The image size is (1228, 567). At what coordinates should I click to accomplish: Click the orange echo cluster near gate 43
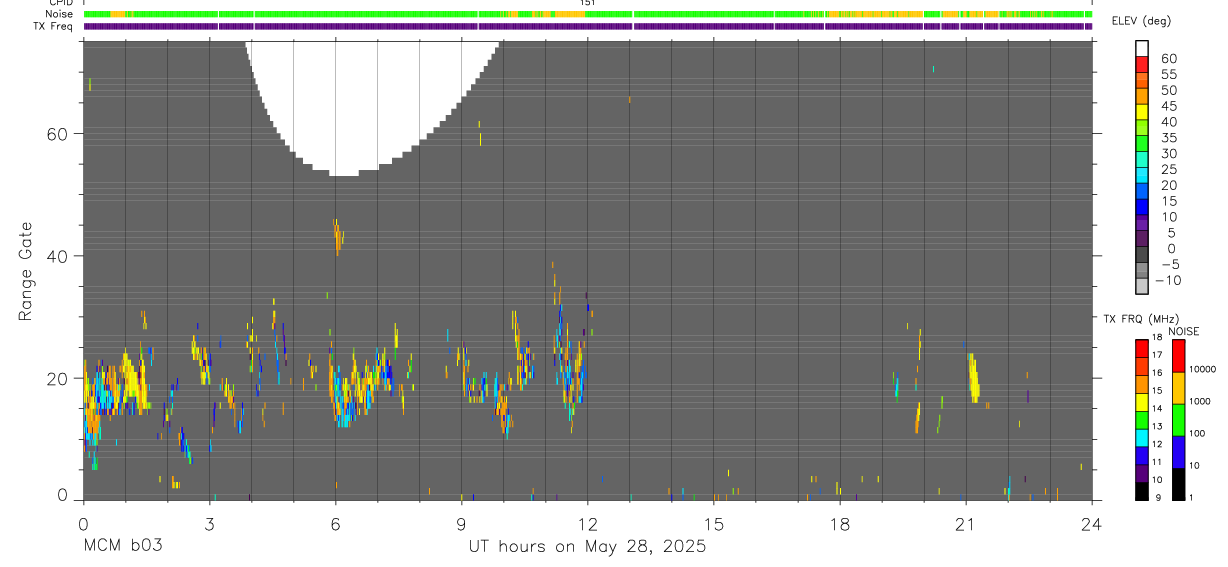pyautogui.click(x=338, y=237)
